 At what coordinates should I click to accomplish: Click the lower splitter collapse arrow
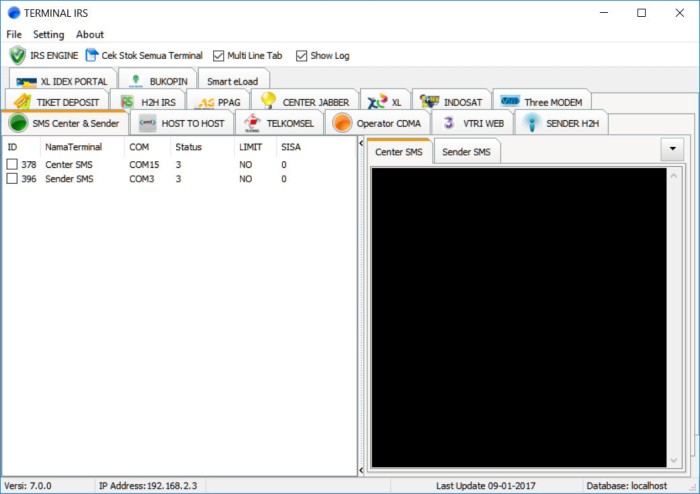361,470
